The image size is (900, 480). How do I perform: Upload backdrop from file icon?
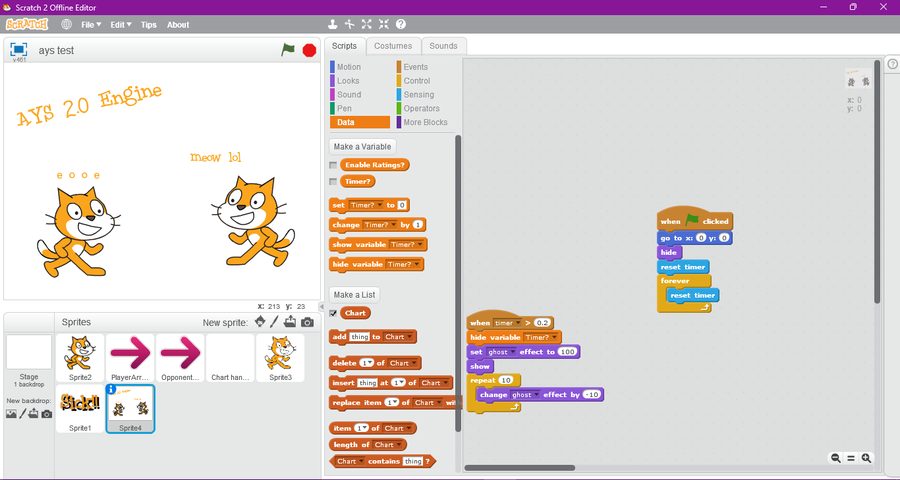(34, 413)
